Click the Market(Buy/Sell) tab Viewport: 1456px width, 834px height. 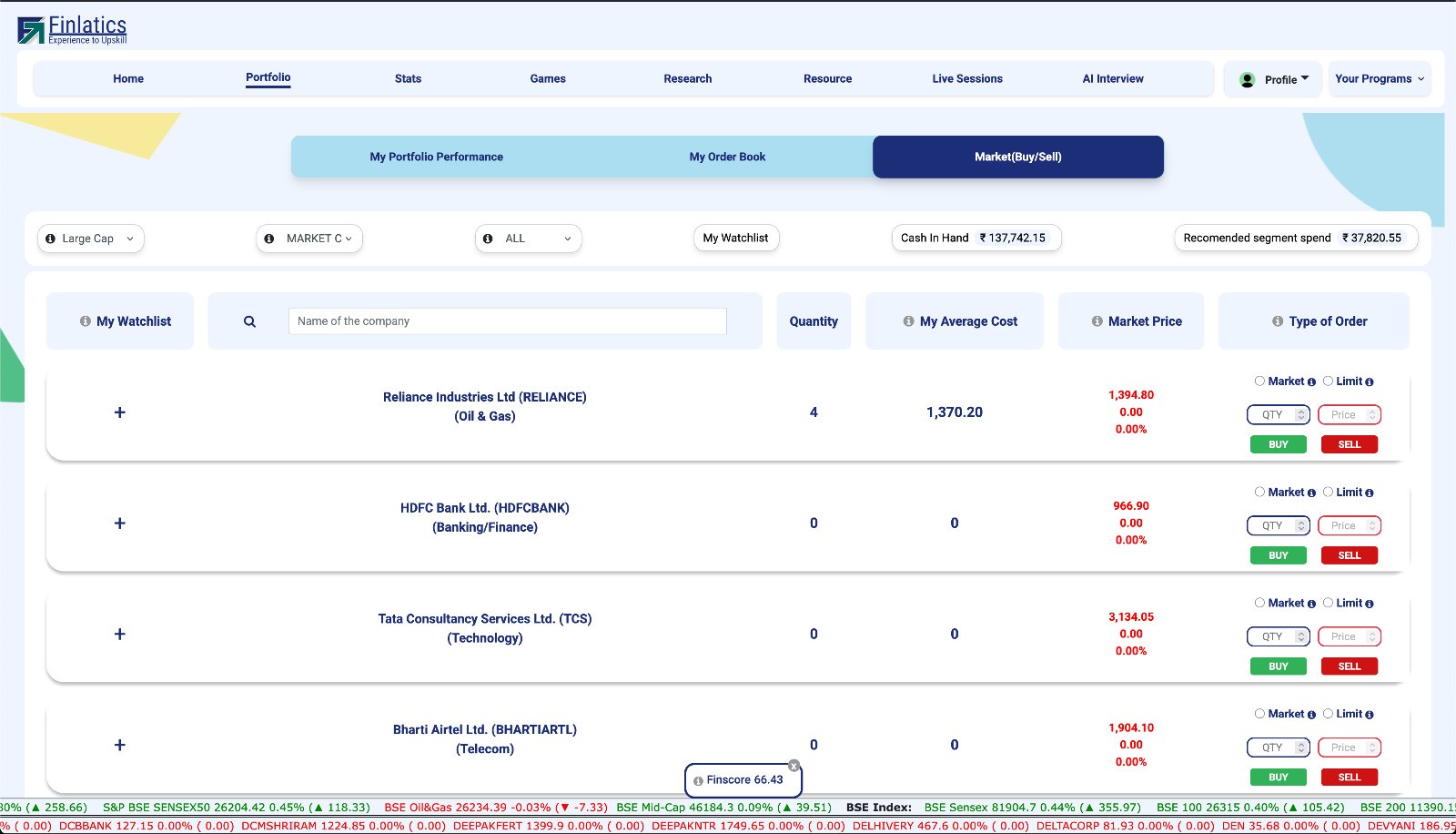(x=1018, y=157)
